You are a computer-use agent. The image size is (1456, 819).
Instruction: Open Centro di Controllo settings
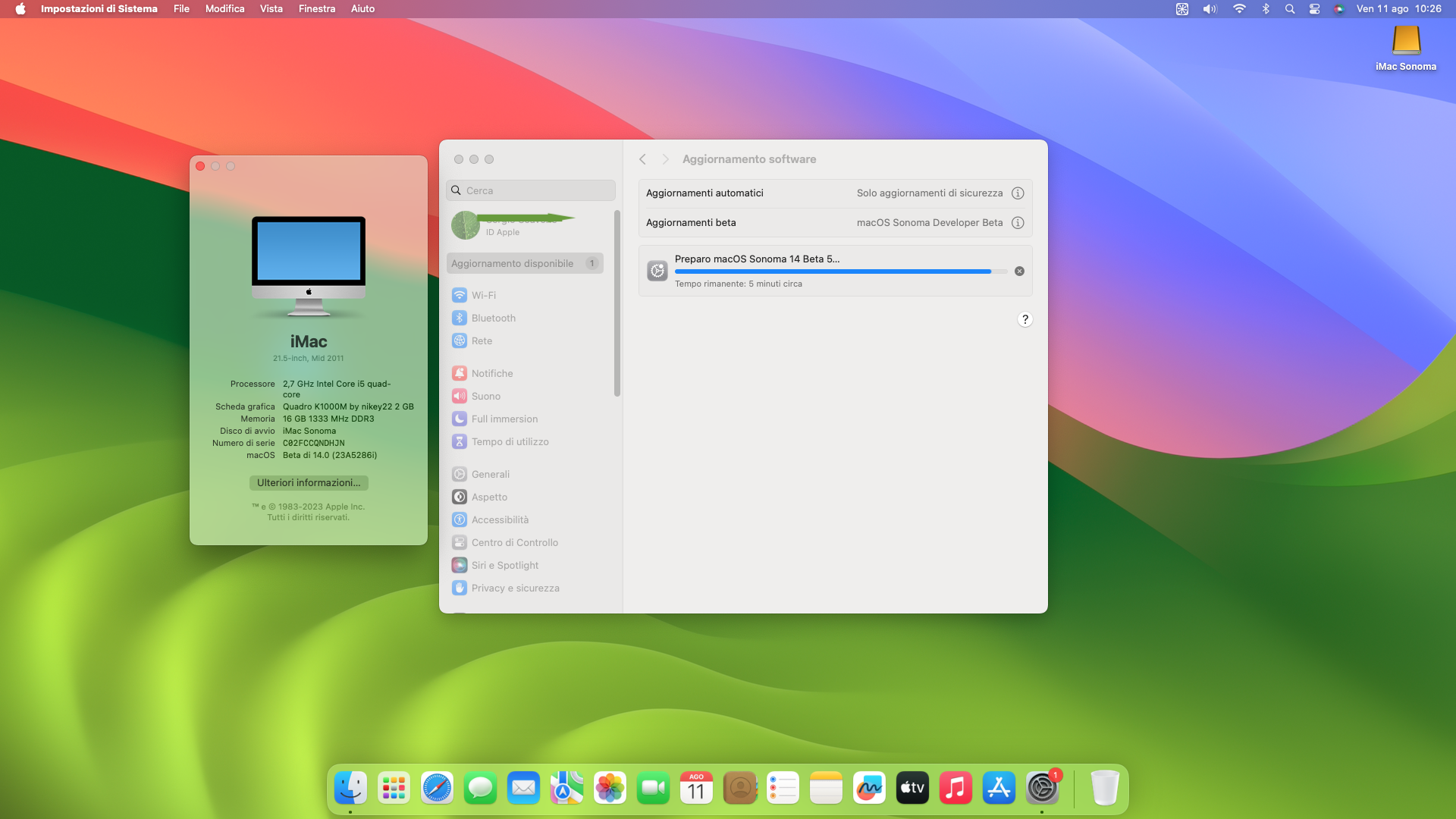click(514, 542)
